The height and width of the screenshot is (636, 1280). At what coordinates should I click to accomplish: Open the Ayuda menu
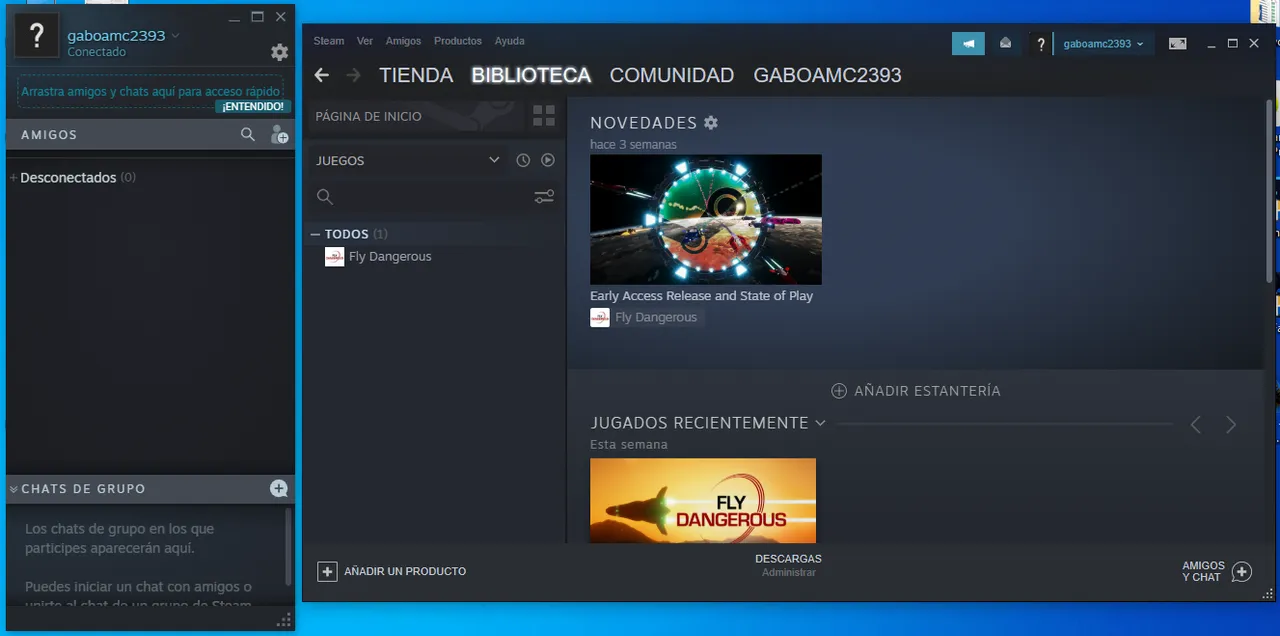[510, 41]
